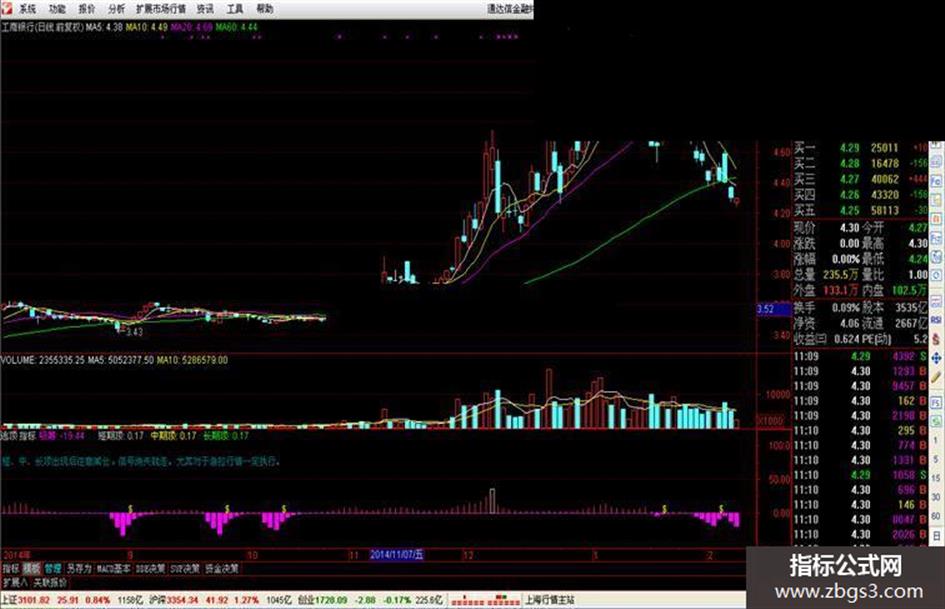
Task: Switch to 1-minute period button
Action: 937,440
